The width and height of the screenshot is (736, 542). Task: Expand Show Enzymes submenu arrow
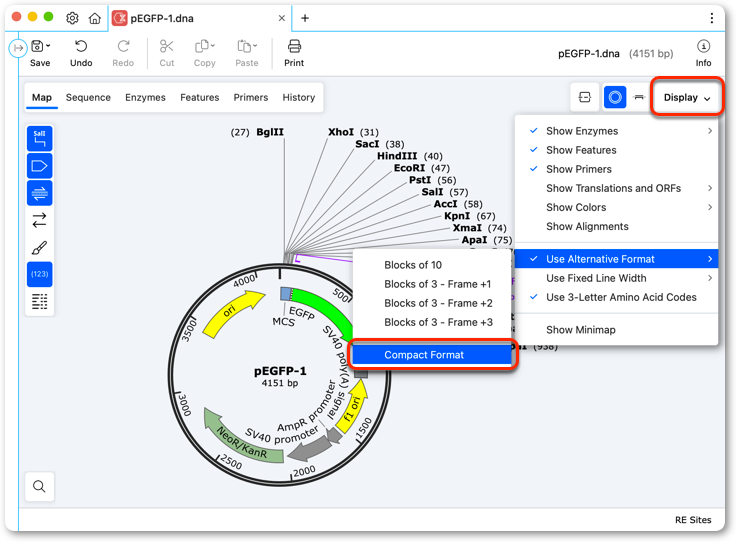pos(710,131)
